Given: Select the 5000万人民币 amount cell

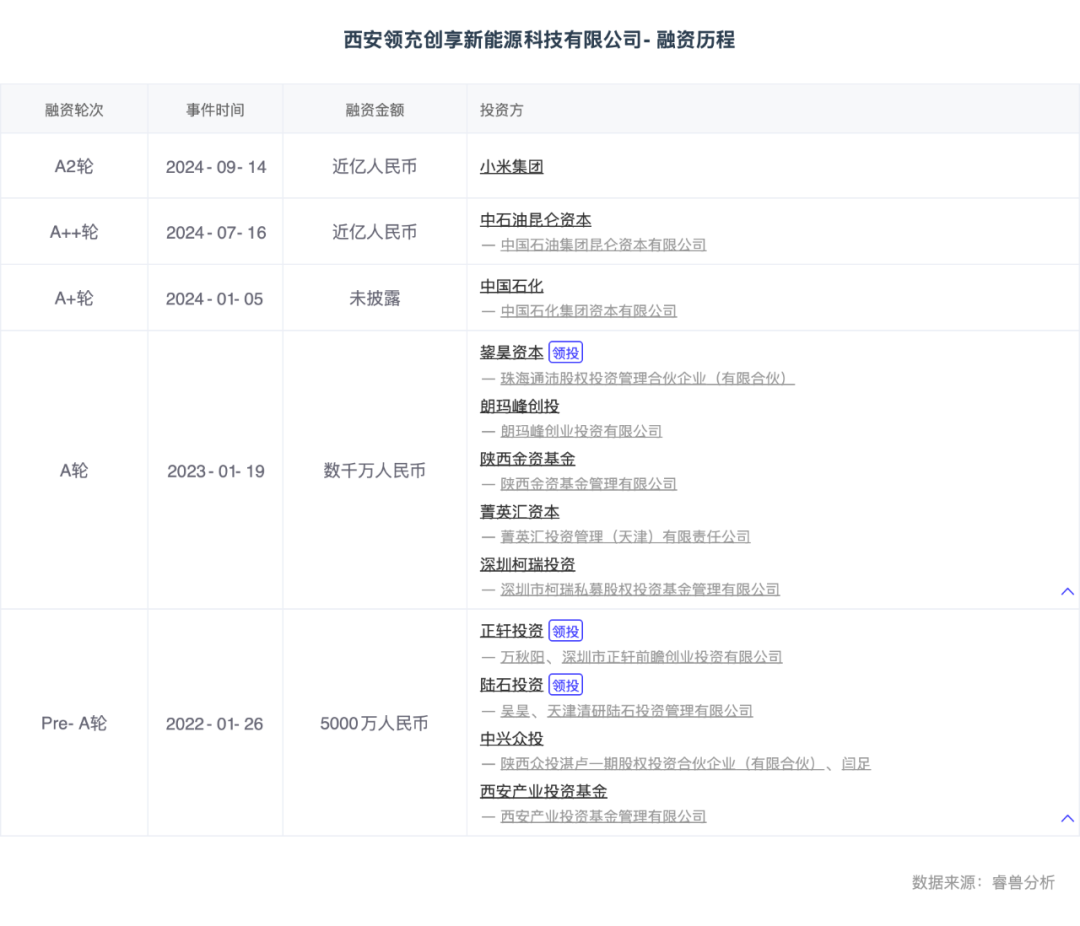Looking at the screenshot, I should (x=375, y=723).
